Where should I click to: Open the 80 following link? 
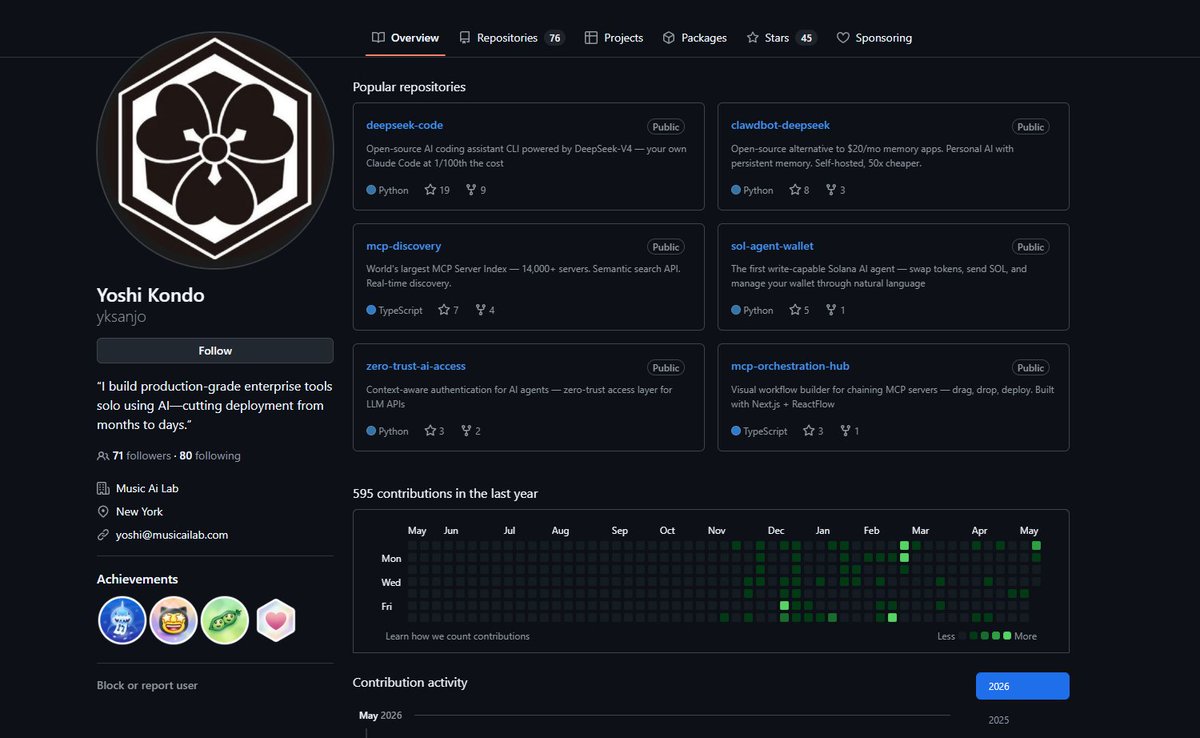point(210,456)
